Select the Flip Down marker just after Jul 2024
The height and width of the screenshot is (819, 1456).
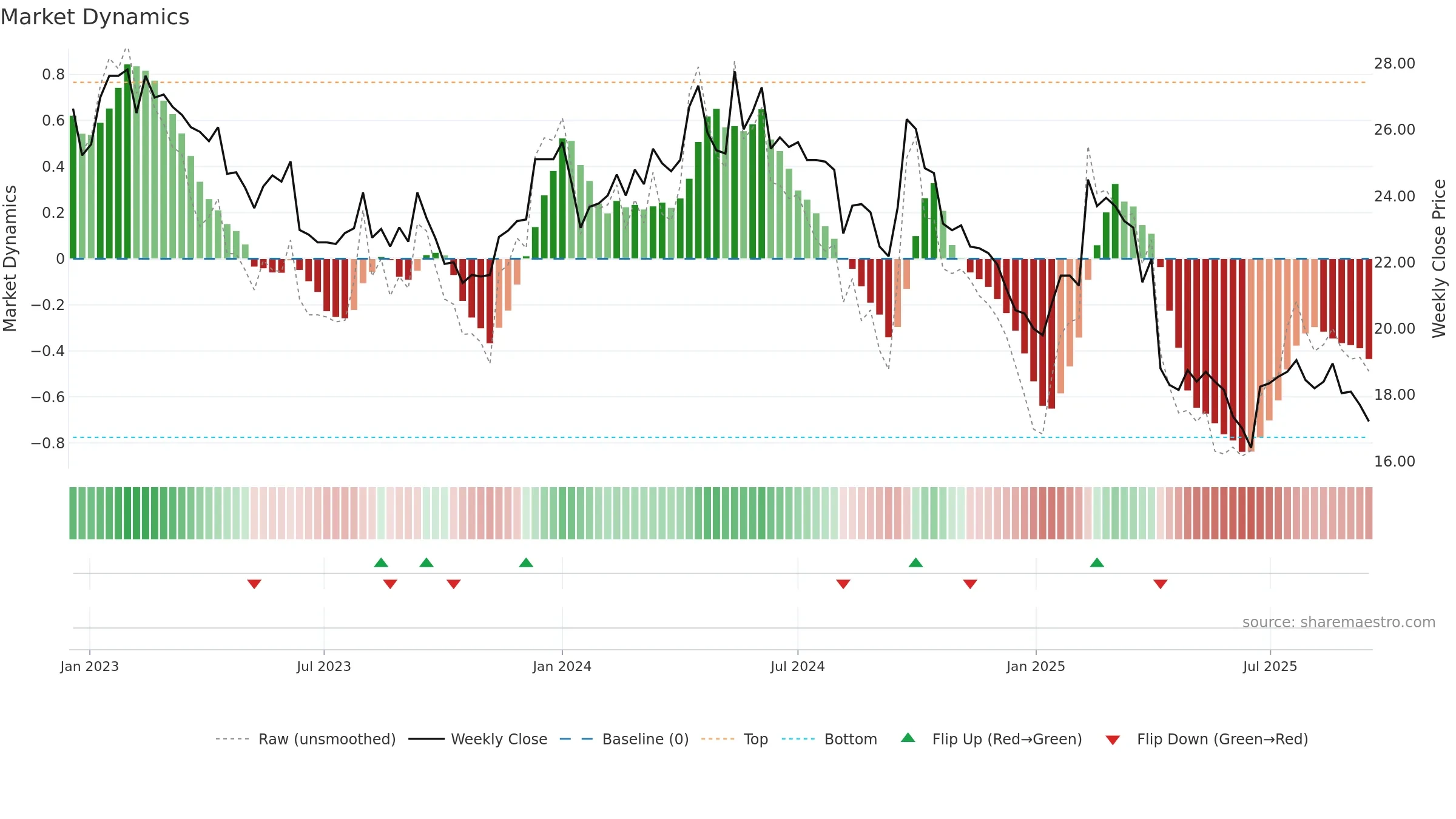click(843, 584)
